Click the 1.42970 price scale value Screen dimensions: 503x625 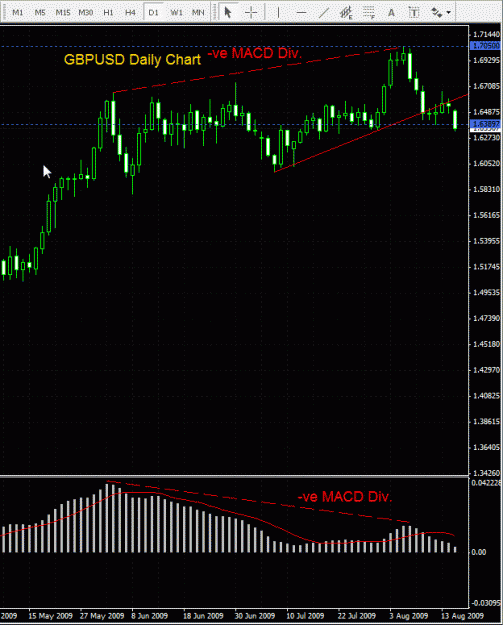(x=486, y=370)
